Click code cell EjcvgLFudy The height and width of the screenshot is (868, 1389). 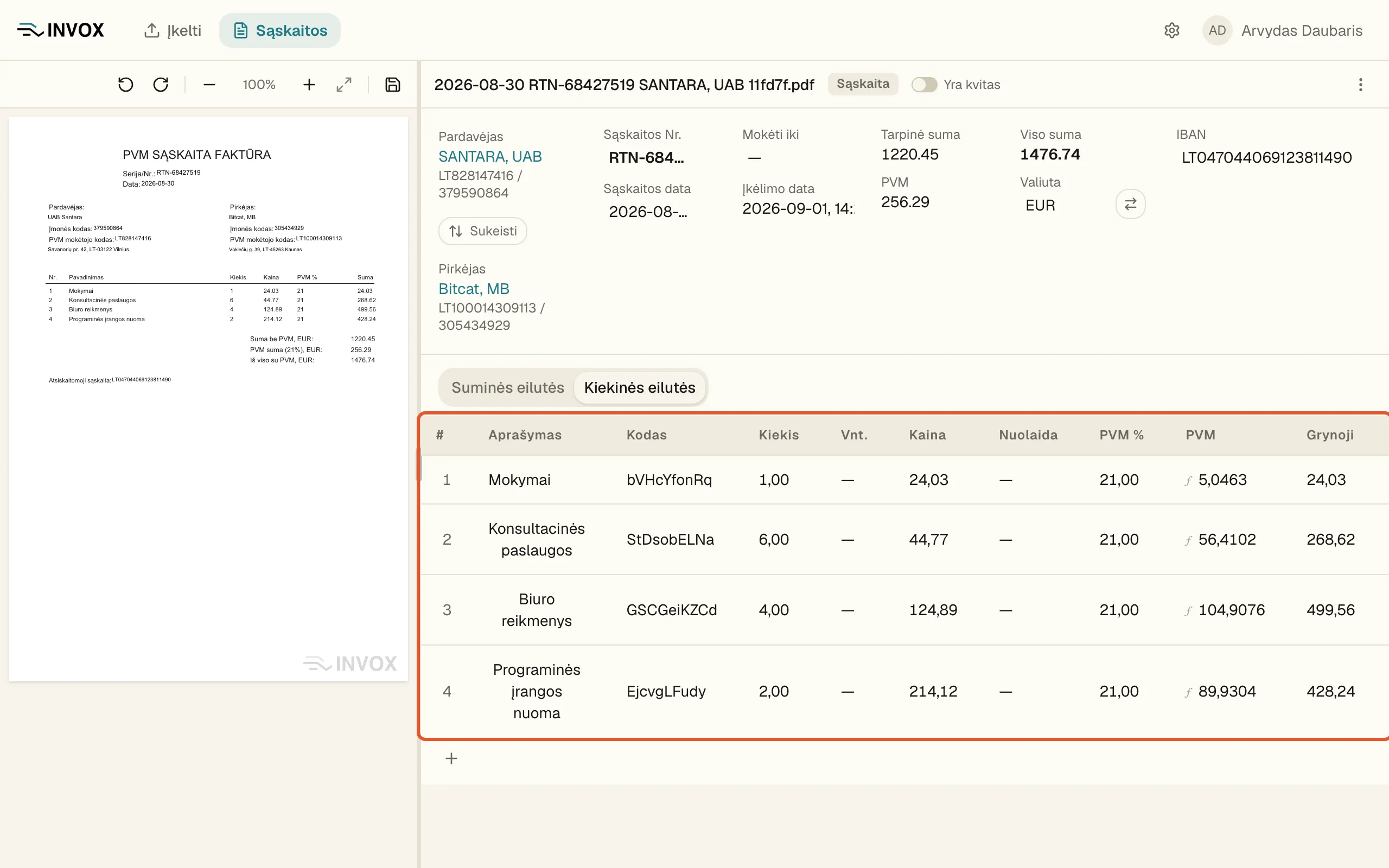666,692
